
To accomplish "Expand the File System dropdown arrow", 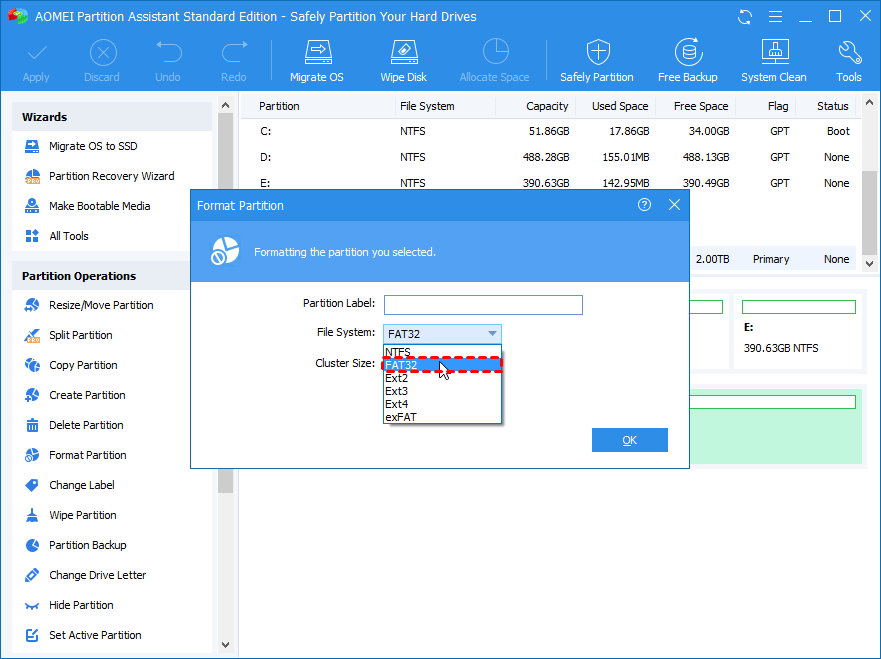I will 492,334.
